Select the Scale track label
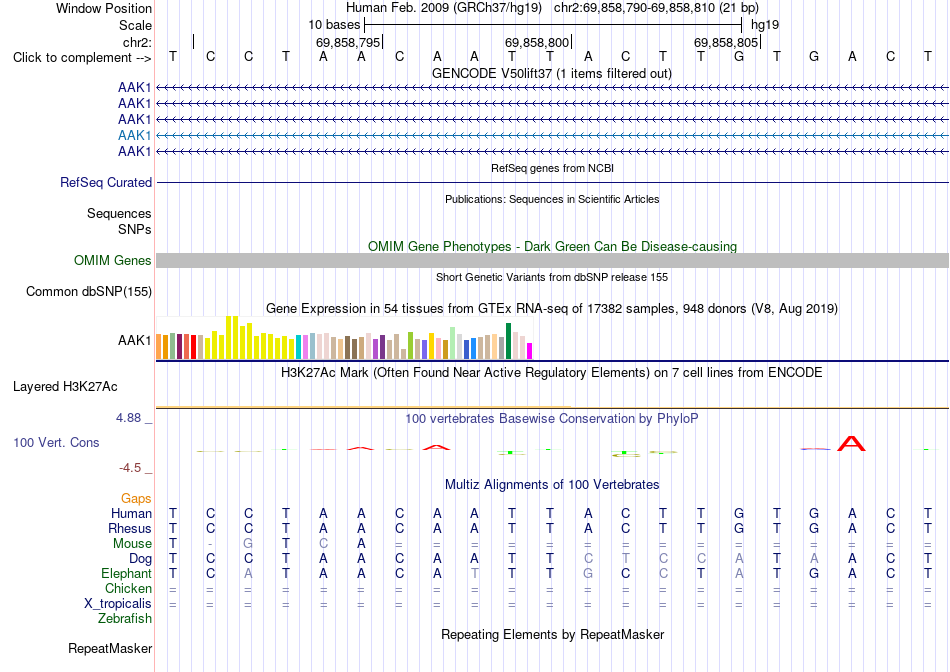950x672 pixels. [135, 25]
